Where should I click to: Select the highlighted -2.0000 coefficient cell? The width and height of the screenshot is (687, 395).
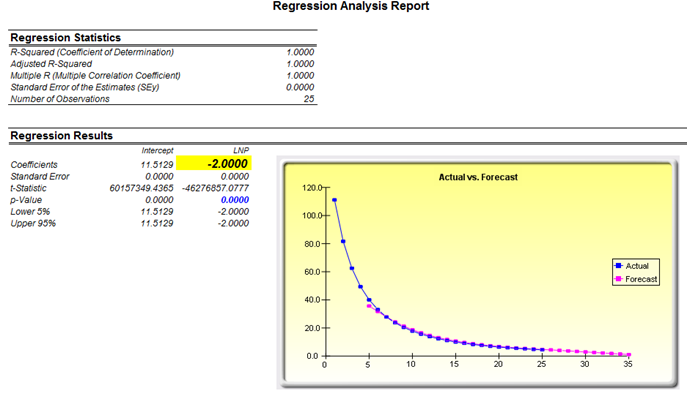tap(214, 163)
